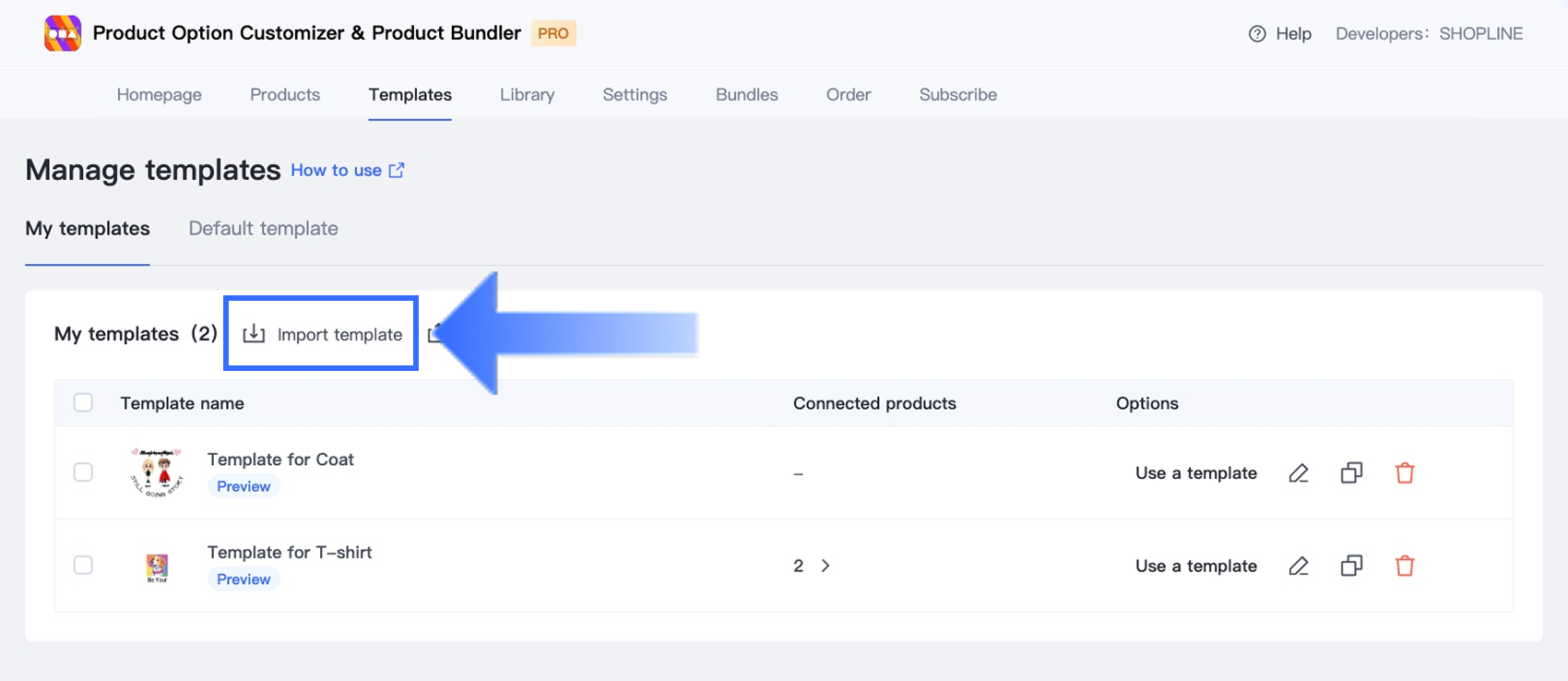1568x681 pixels.
Task: Copy the Template for T-shirt
Action: click(1351, 566)
